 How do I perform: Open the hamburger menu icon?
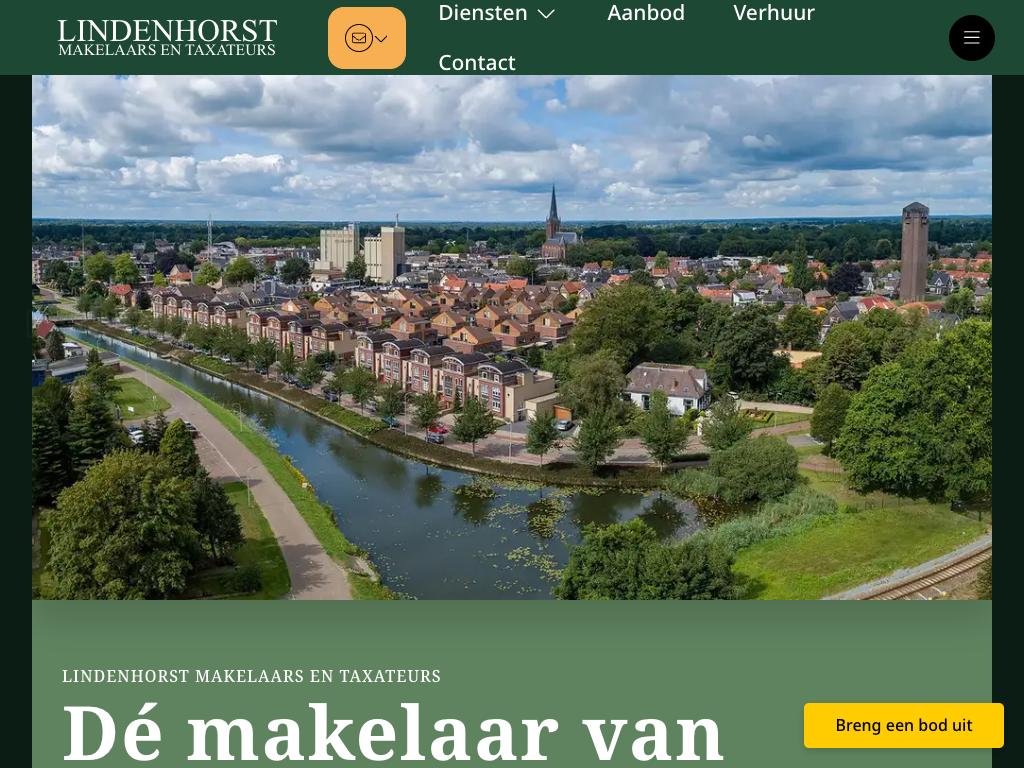[971, 38]
